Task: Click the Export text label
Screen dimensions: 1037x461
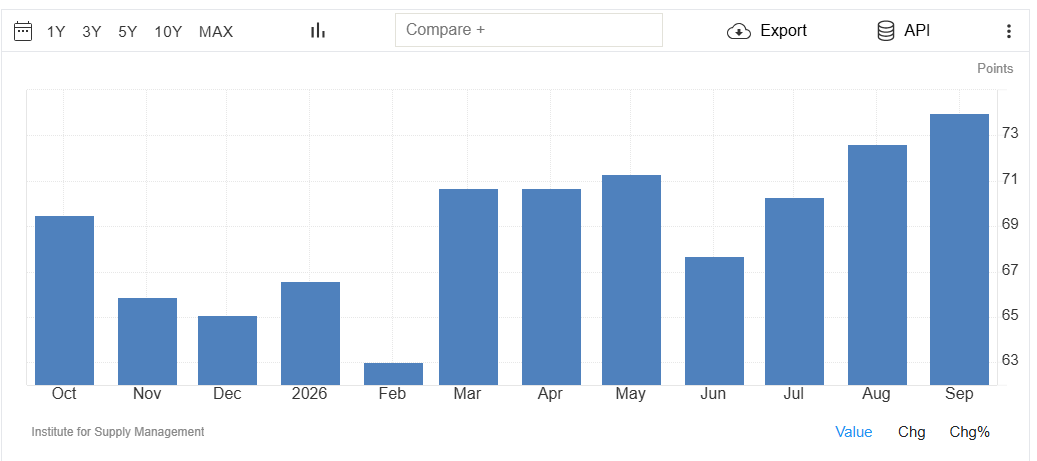Action: [x=784, y=31]
